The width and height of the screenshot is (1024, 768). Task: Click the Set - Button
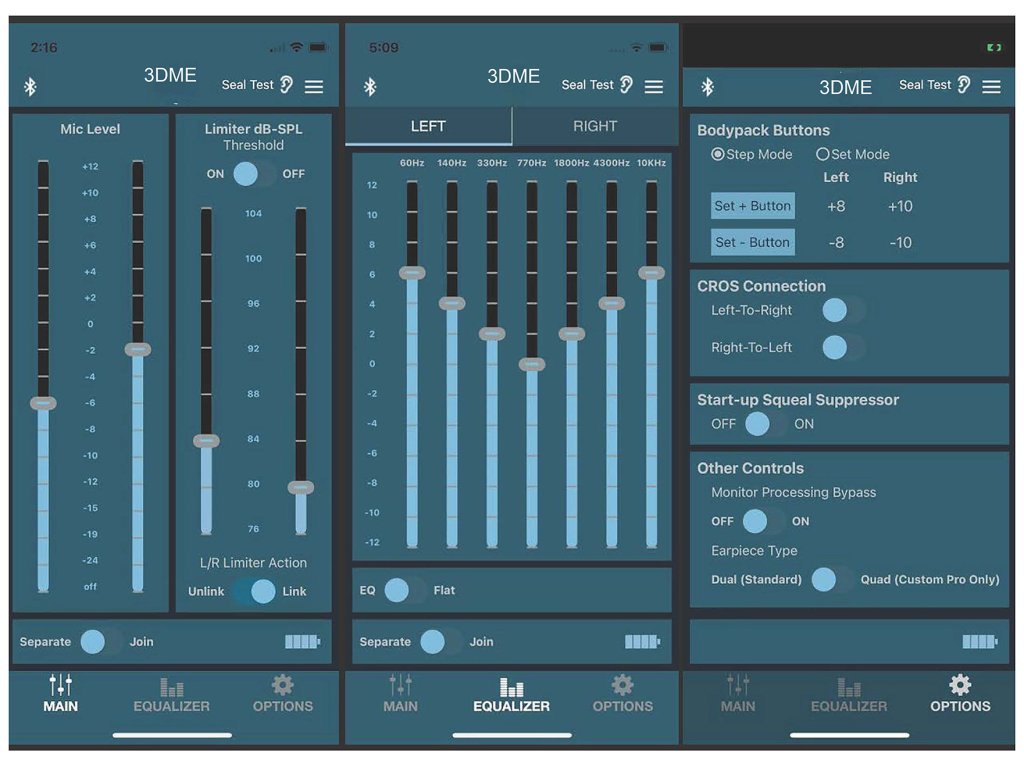(x=752, y=242)
